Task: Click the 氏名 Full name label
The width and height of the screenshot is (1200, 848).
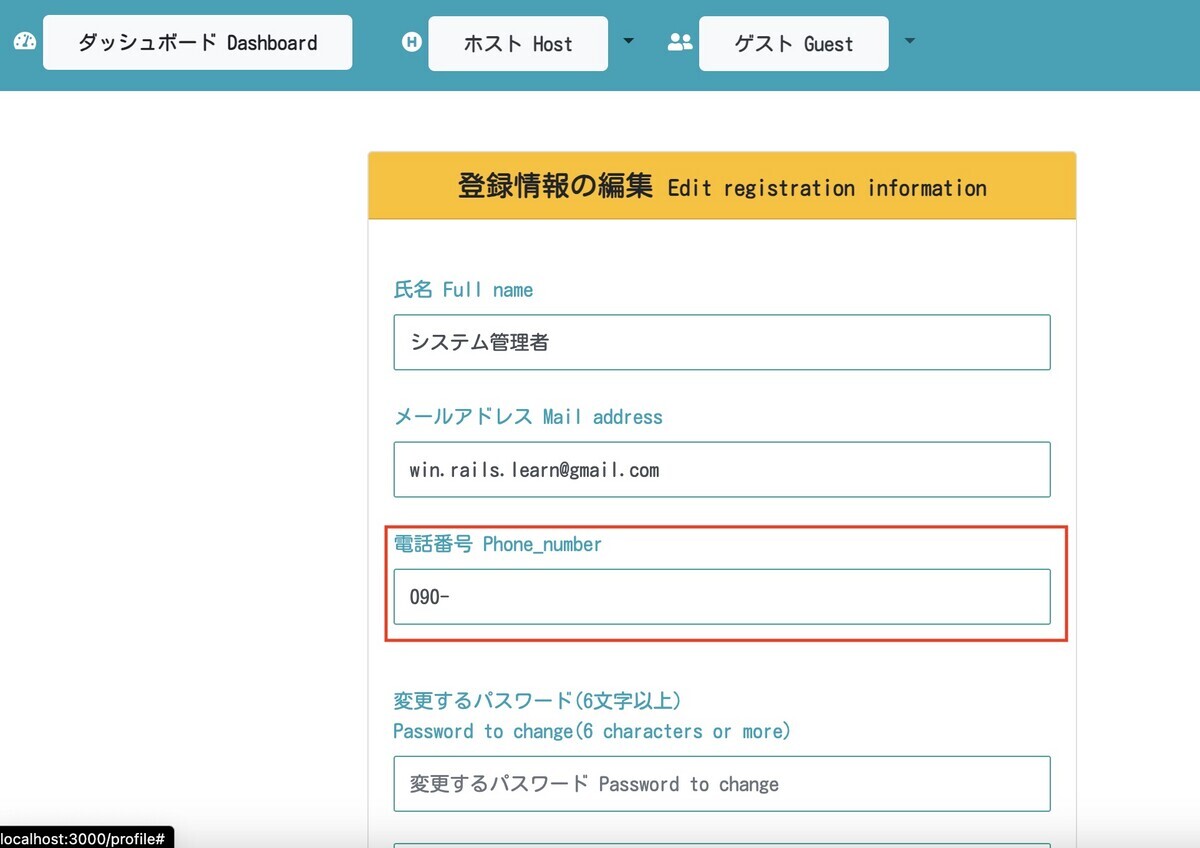Action: 463,290
